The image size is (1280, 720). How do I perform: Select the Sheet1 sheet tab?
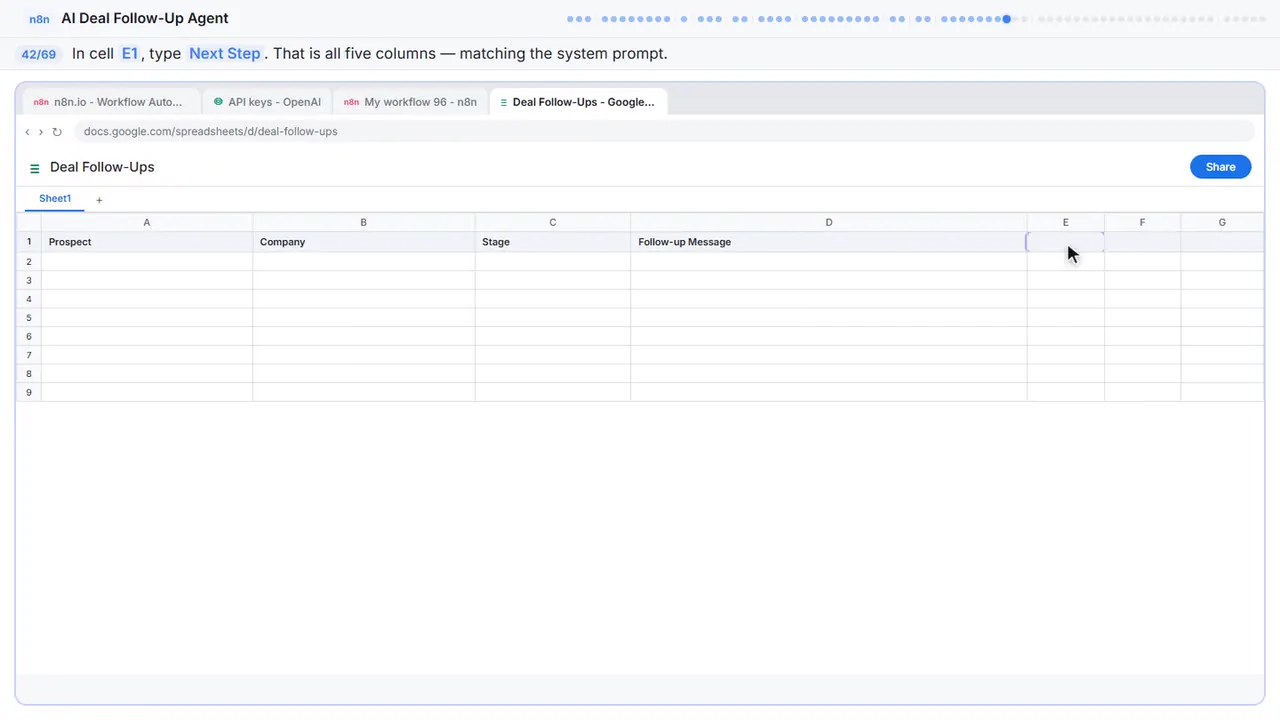pyautogui.click(x=55, y=199)
